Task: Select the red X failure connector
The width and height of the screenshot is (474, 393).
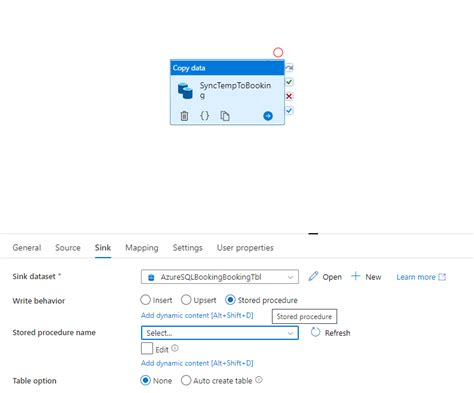Action: point(289,96)
